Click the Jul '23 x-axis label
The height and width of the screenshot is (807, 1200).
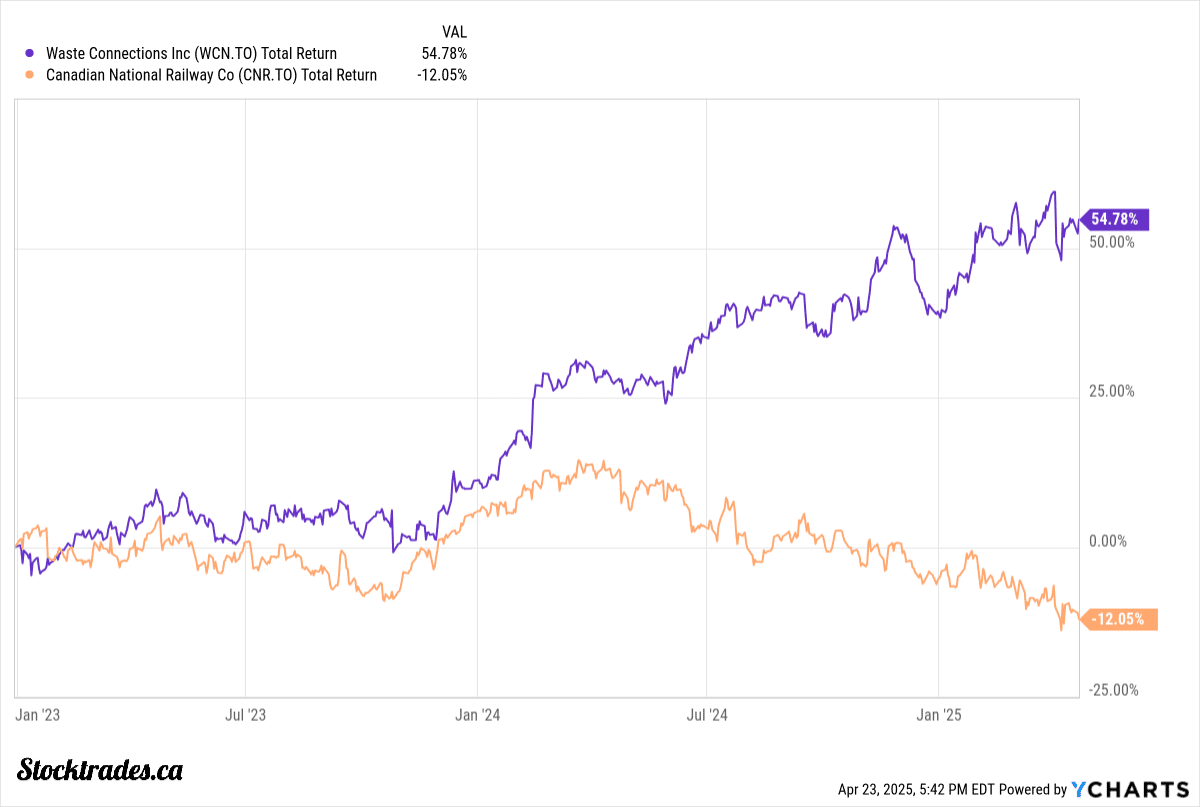pos(245,715)
